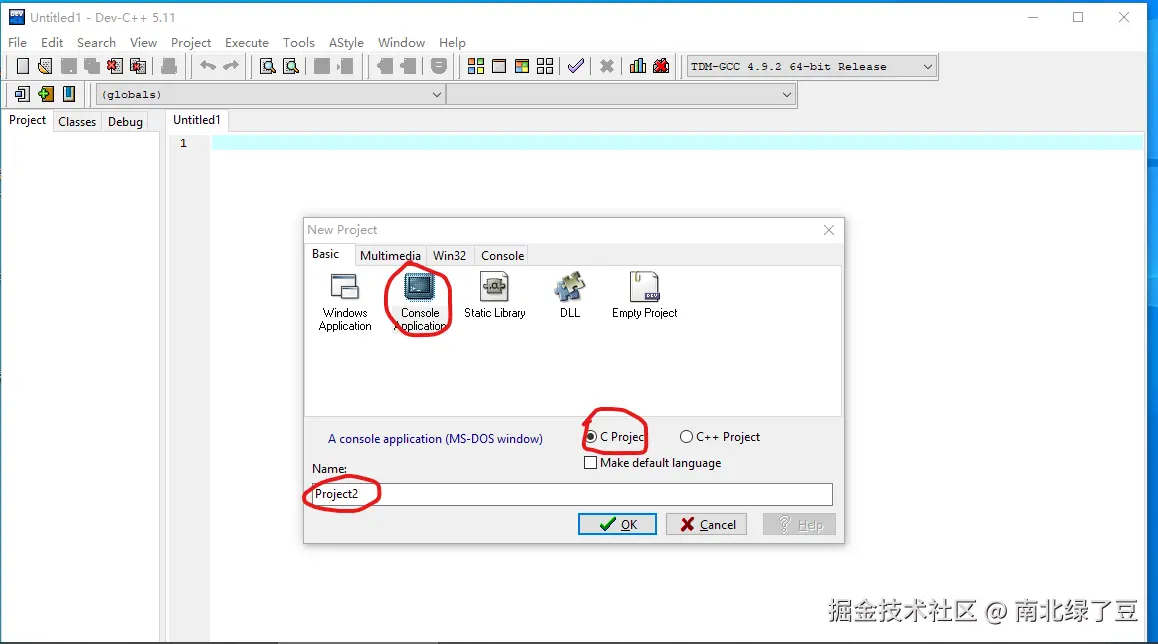Click the Compile and Run icon
The width and height of the screenshot is (1158, 644).
(x=521, y=66)
